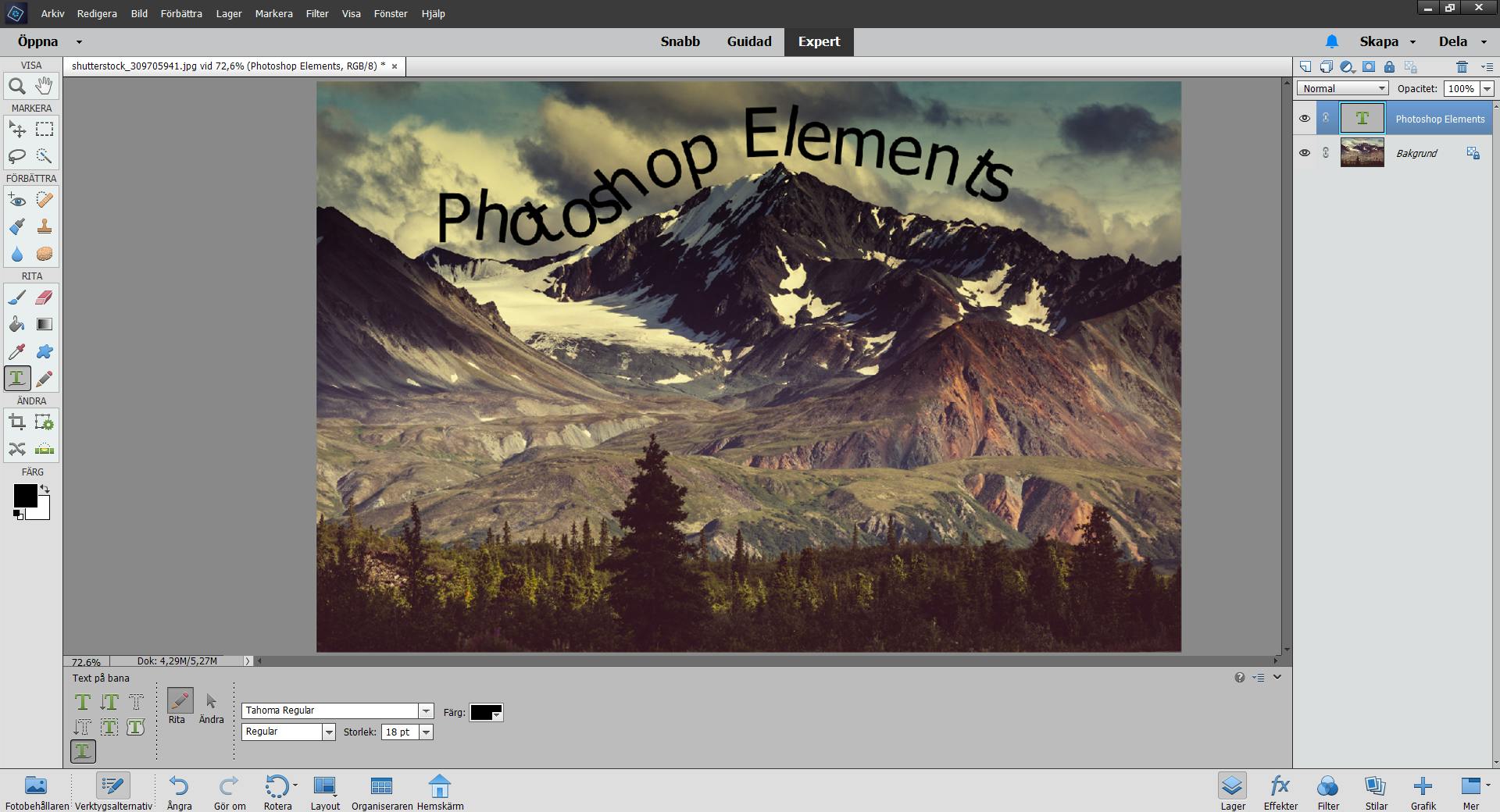Click the Gör om redo button
Screen dimensions: 1500x812
230,792
